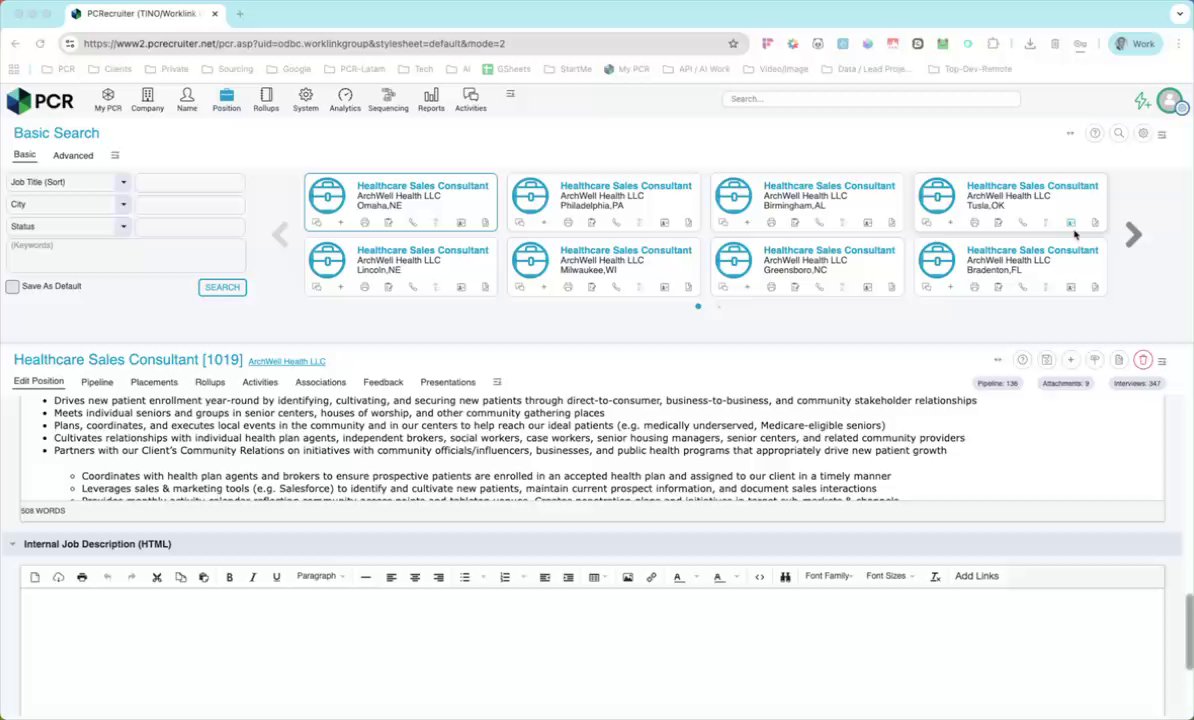Toggle center alignment in editor
The width and height of the screenshot is (1194, 720).
415,578
